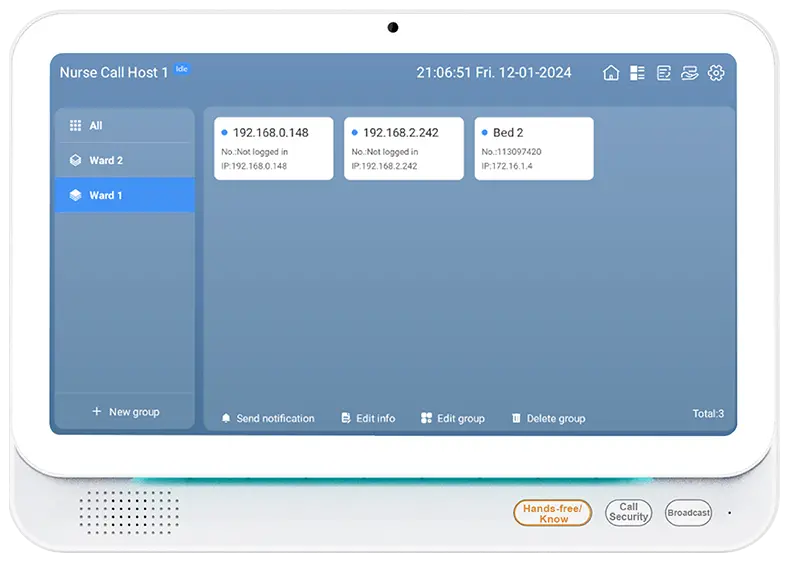
Task: Open settings gear icon
Action: click(x=716, y=73)
